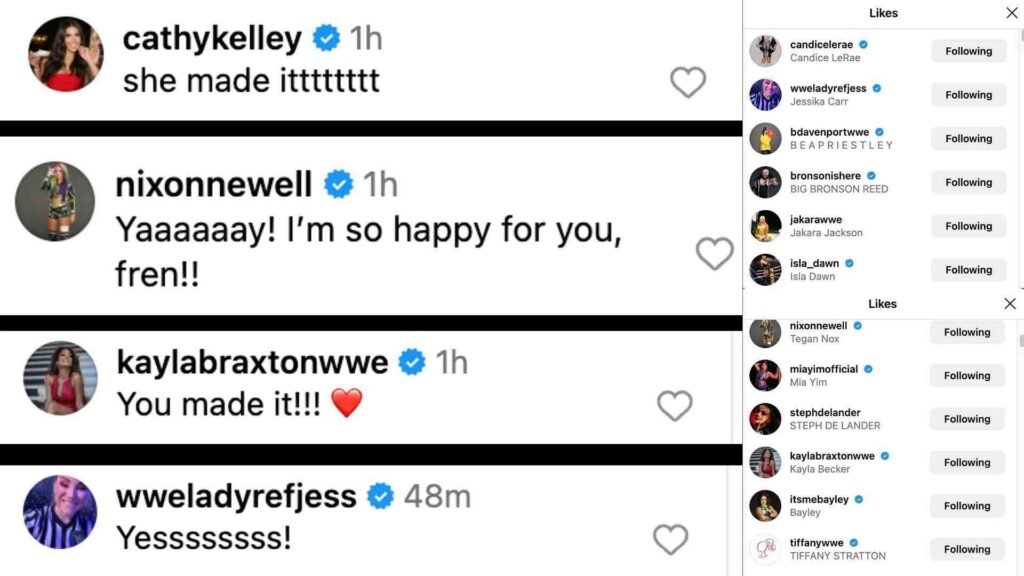View kaylabraxtonwwe's avatar in comments
The height and width of the screenshot is (576, 1024).
(60, 378)
